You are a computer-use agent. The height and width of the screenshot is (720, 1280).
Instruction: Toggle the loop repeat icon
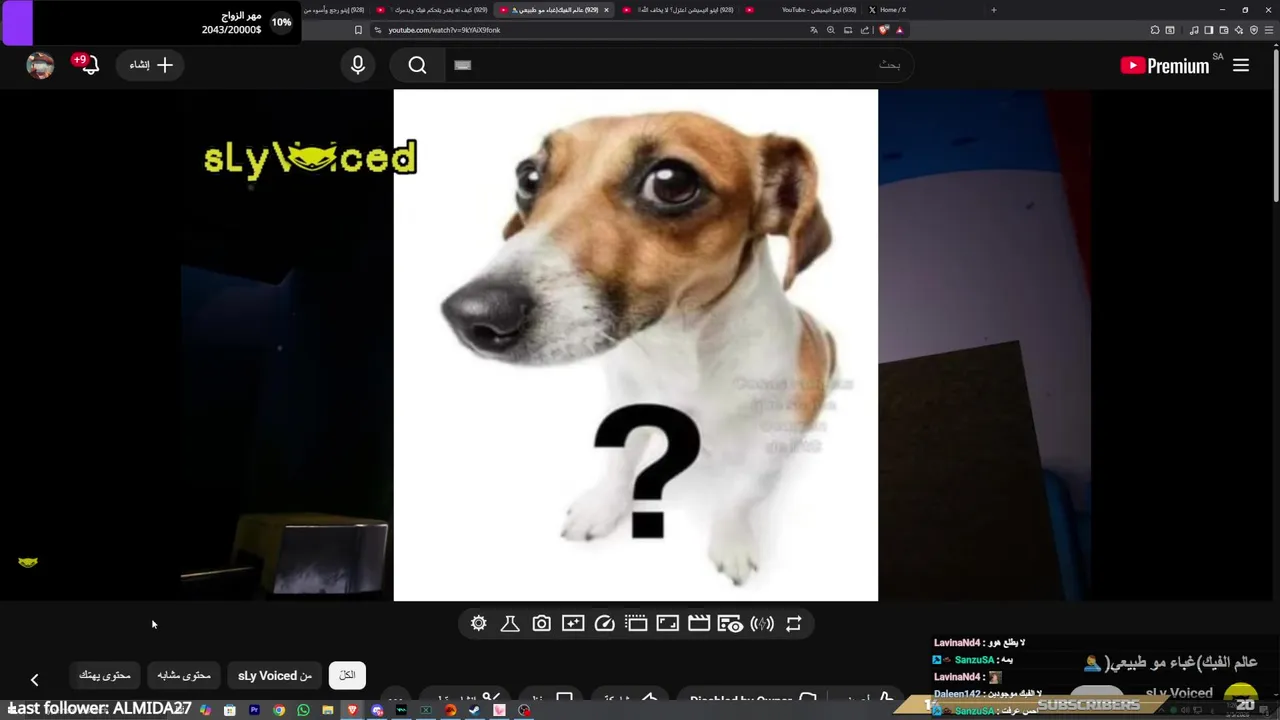pyautogui.click(x=793, y=624)
